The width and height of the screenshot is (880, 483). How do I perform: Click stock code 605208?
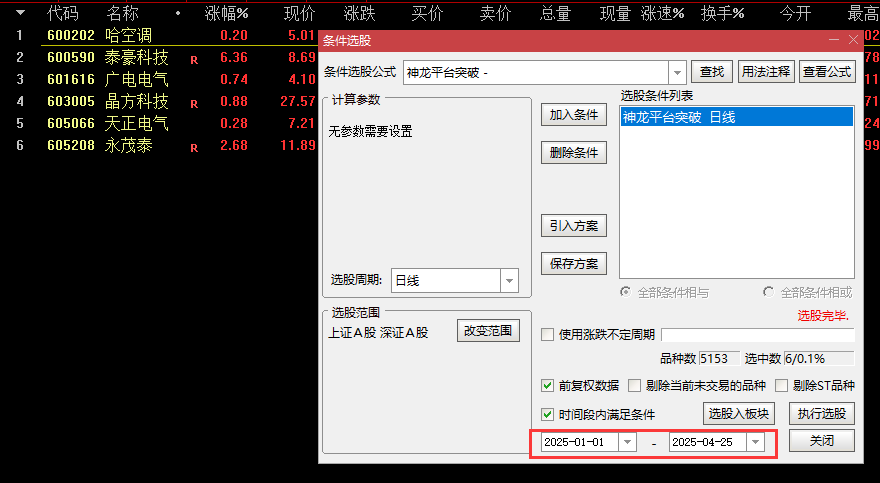pyautogui.click(x=71, y=145)
